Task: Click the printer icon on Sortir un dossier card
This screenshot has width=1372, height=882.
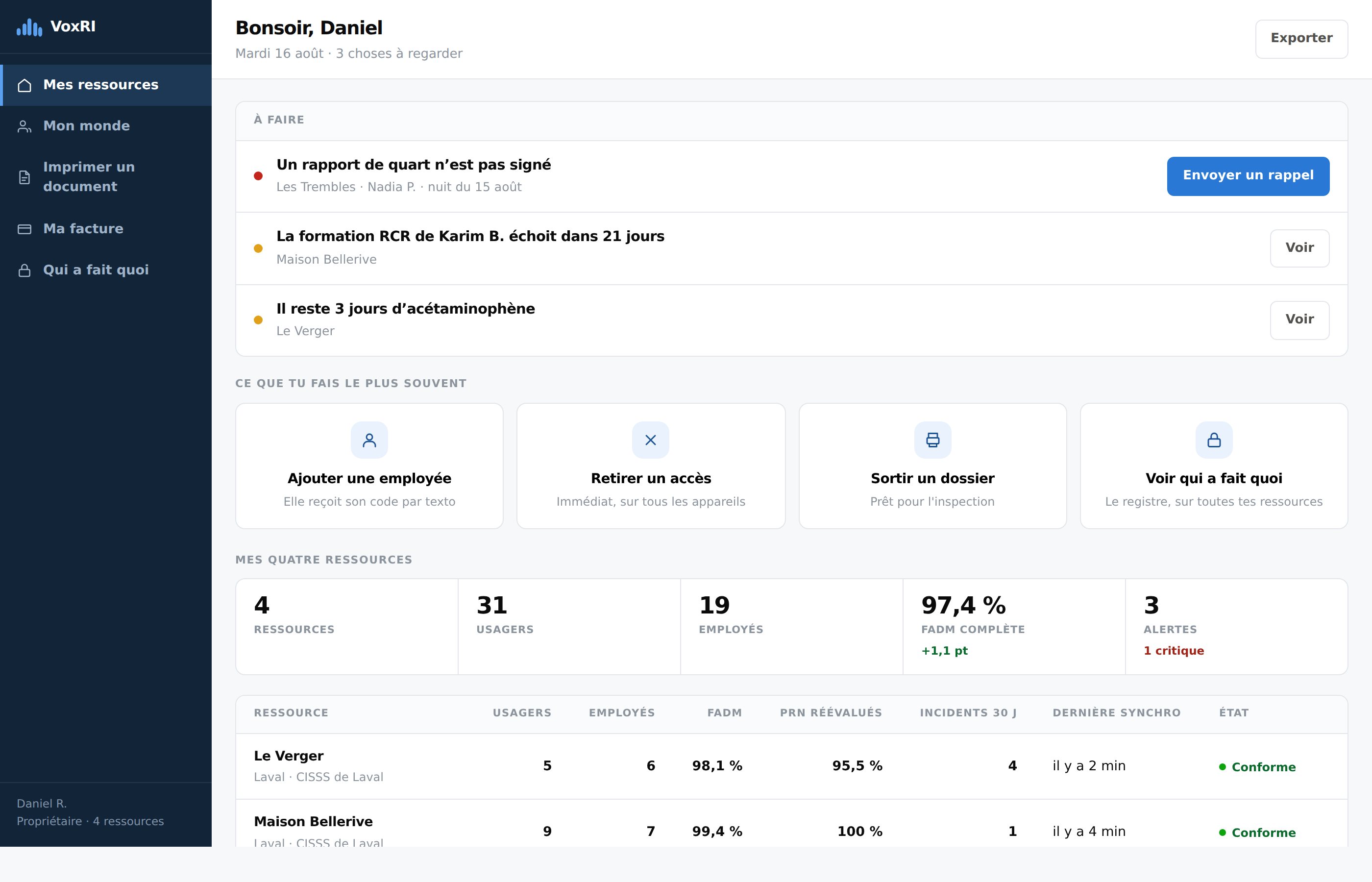Action: [933, 440]
